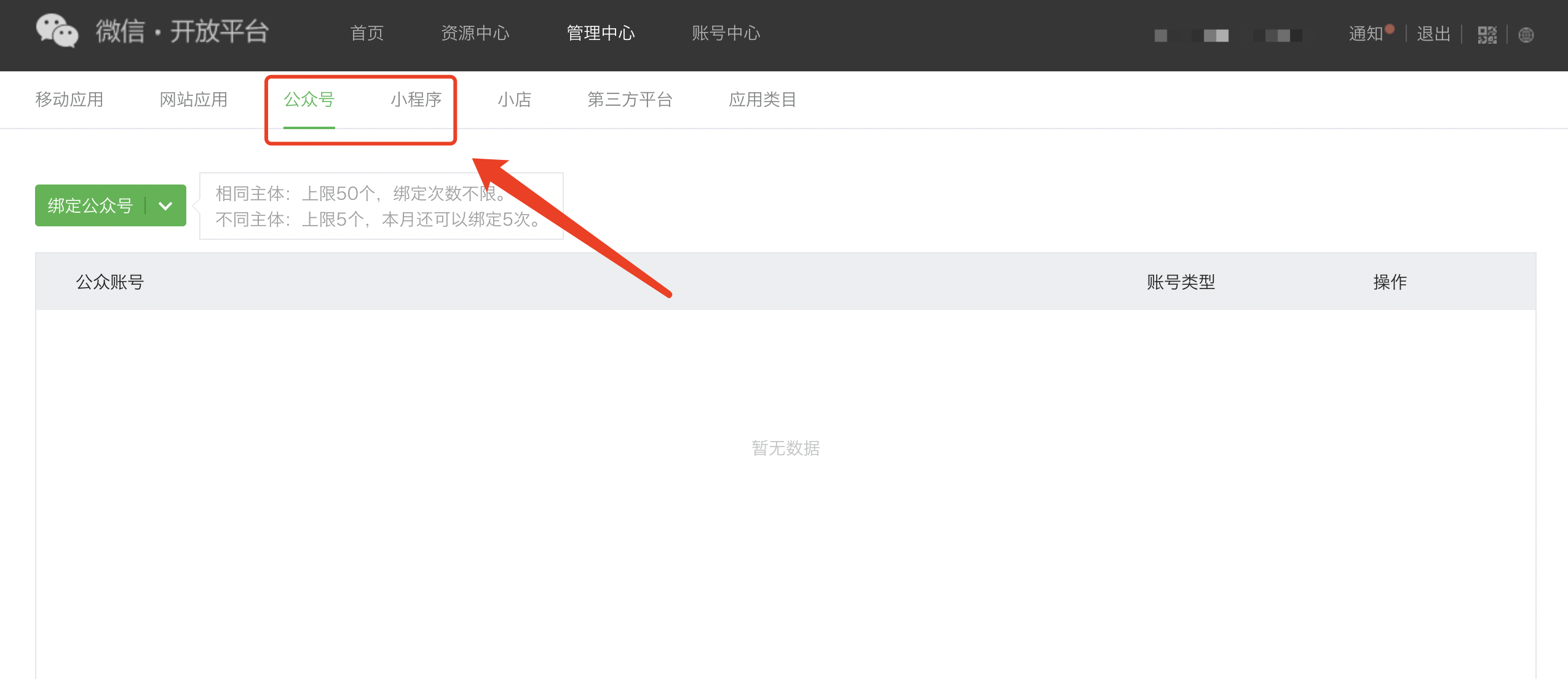1568x679 pixels.
Task: Open the QR code icon
Action: (1487, 35)
